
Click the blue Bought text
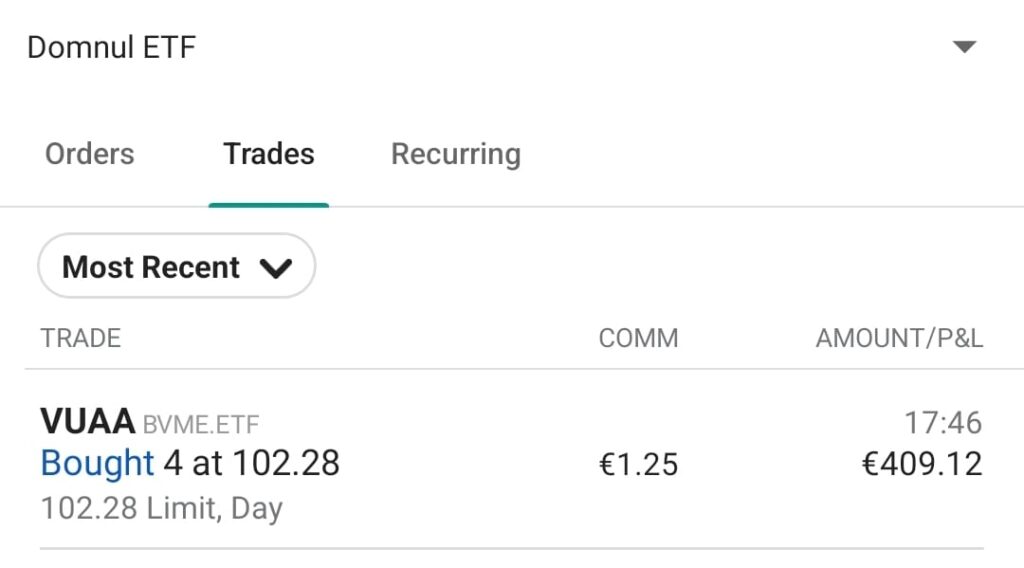tap(97, 463)
